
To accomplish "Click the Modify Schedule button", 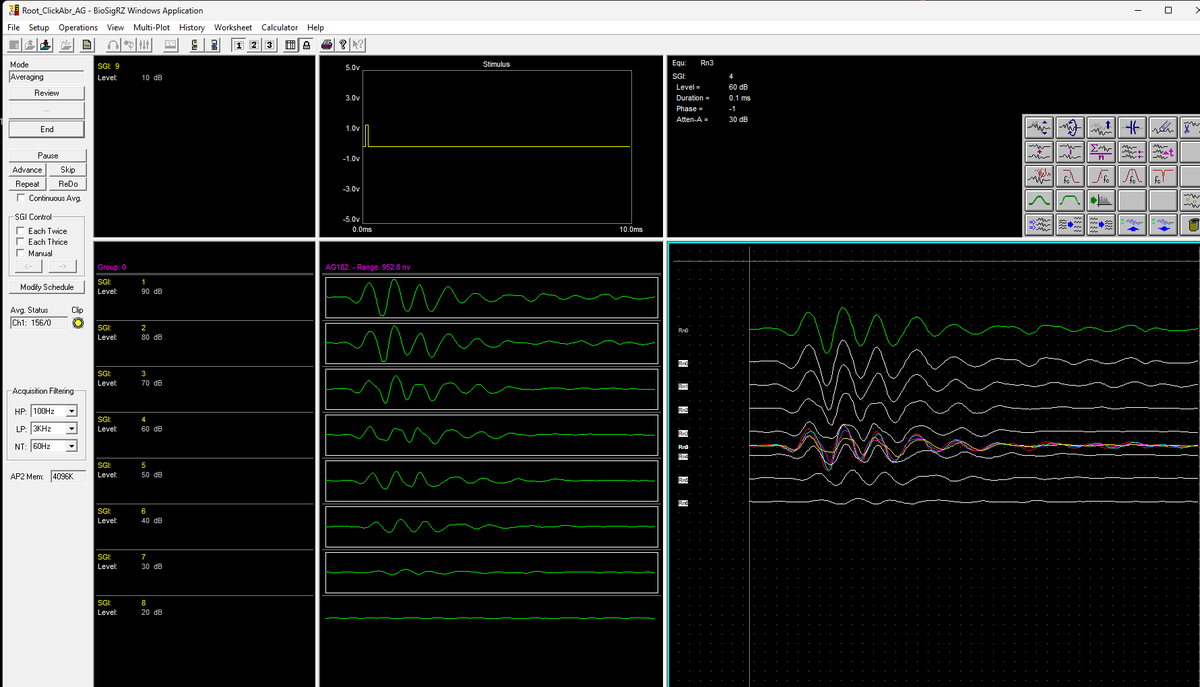I will 47,287.
